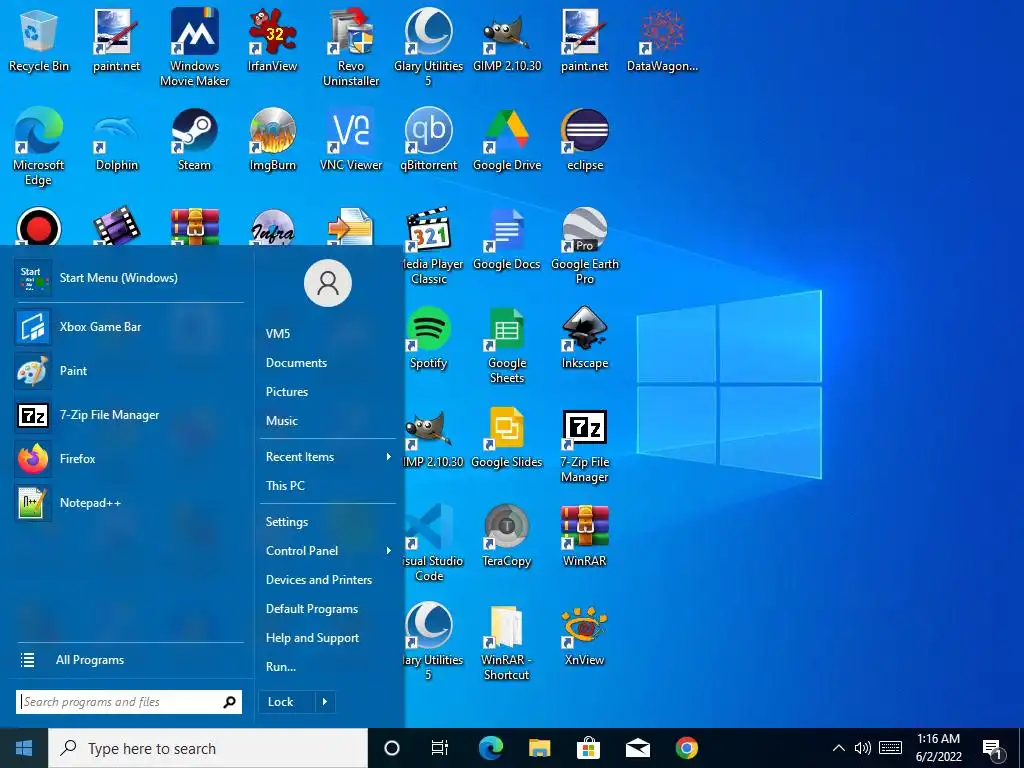Click the Windows Start button
This screenshot has height=768, width=1024.
(24, 748)
